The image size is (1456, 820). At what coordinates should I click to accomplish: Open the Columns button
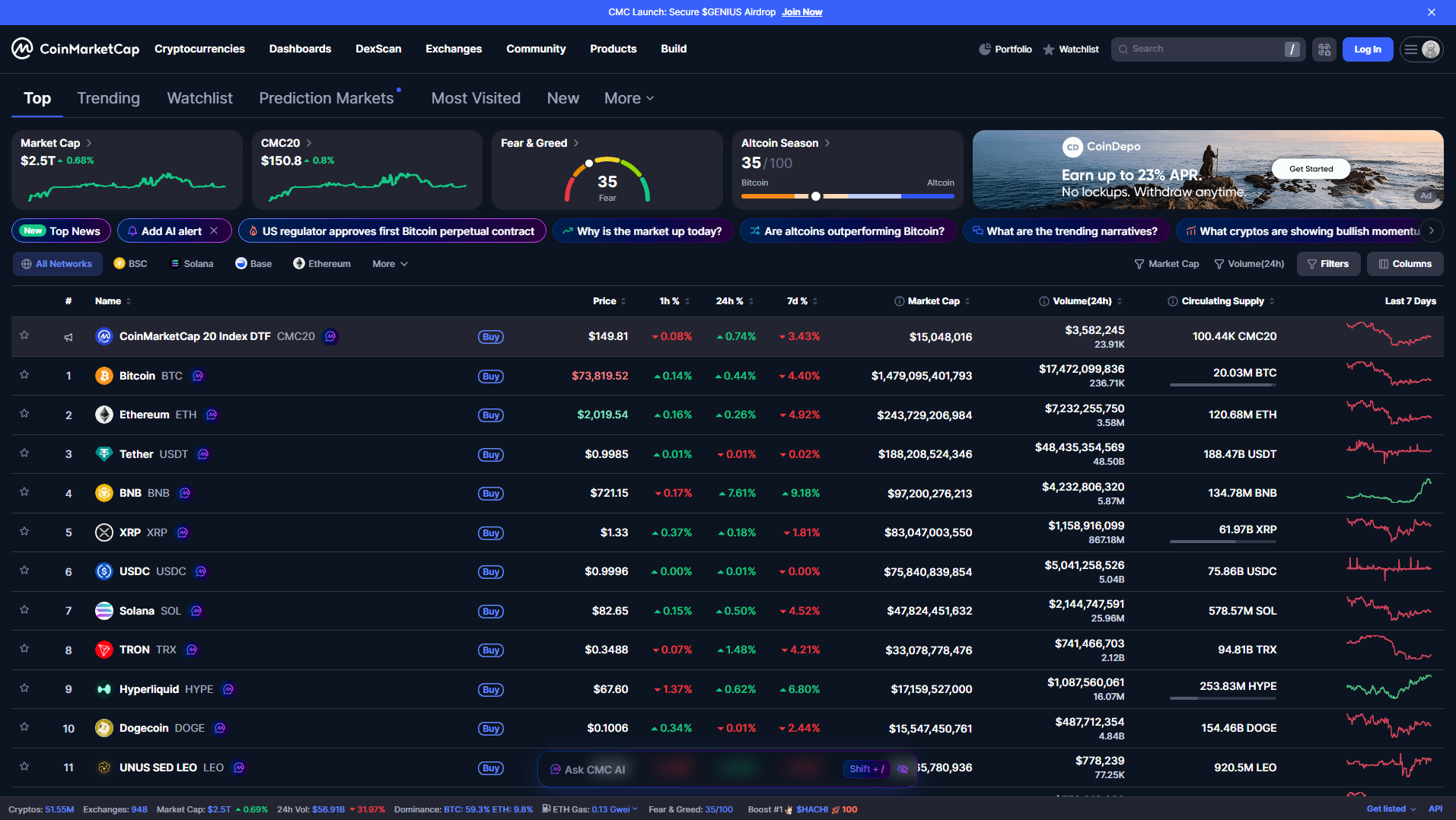pos(1405,264)
